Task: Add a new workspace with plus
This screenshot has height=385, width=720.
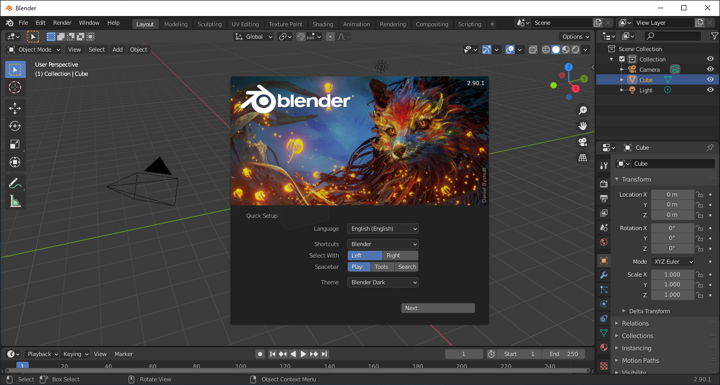Action: click(x=492, y=24)
